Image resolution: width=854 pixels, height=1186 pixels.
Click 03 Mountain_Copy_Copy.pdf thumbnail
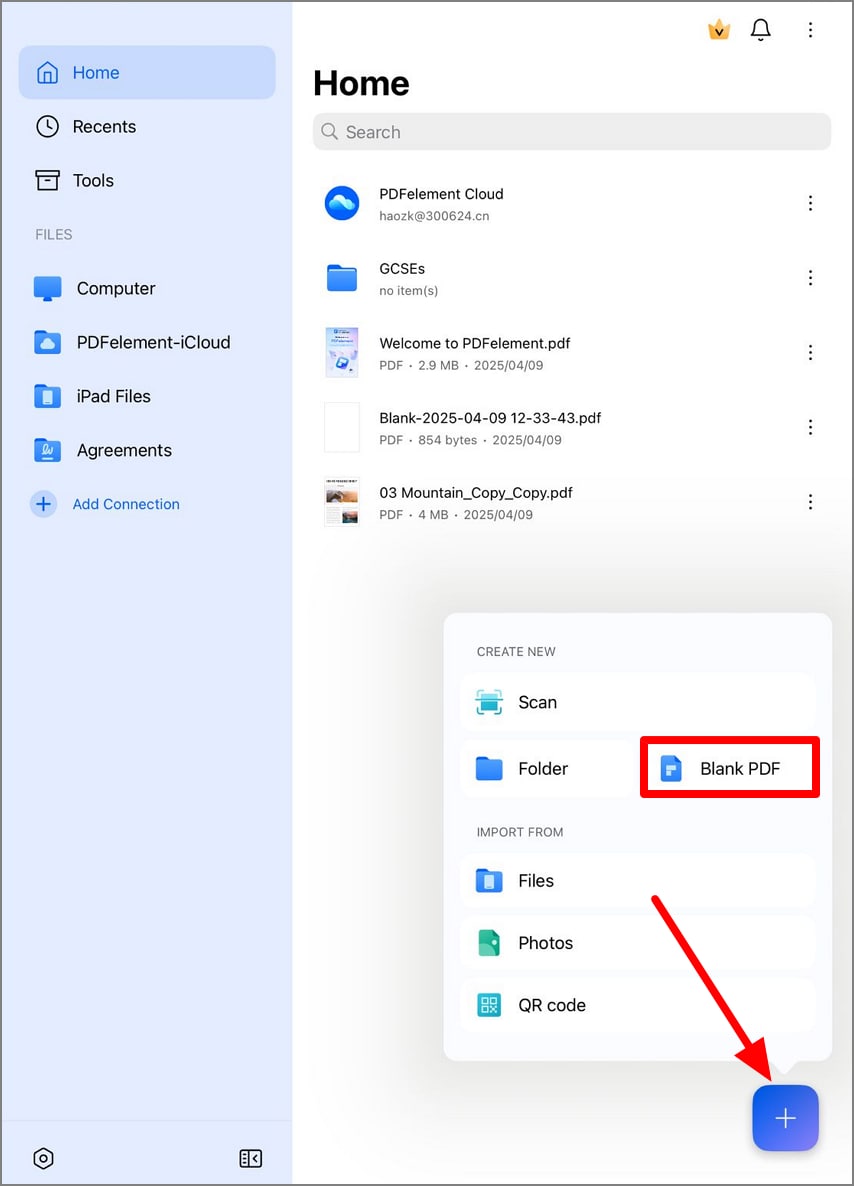click(342, 501)
